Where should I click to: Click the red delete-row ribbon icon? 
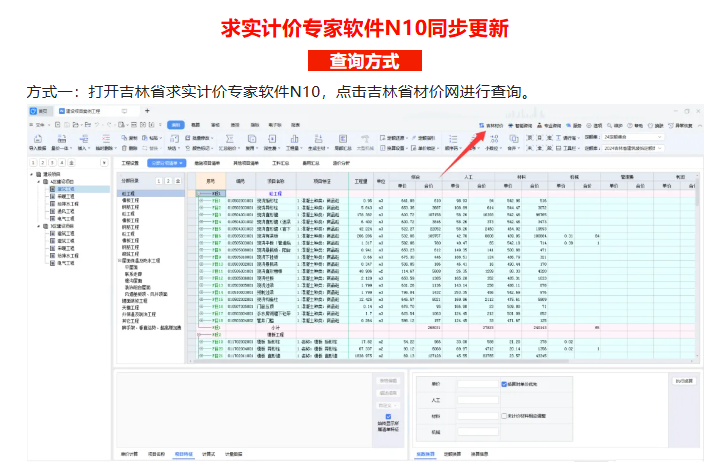106,139
